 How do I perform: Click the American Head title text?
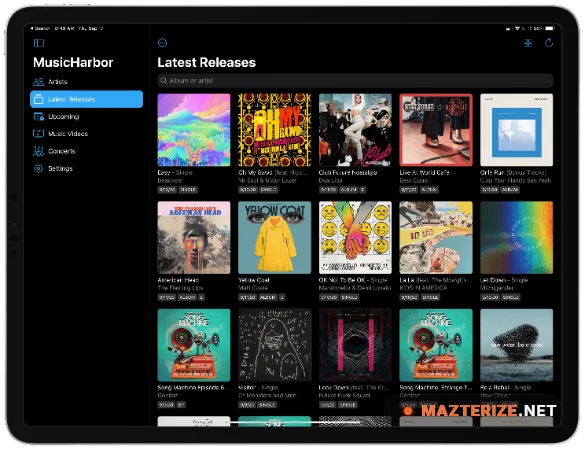(178, 280)
